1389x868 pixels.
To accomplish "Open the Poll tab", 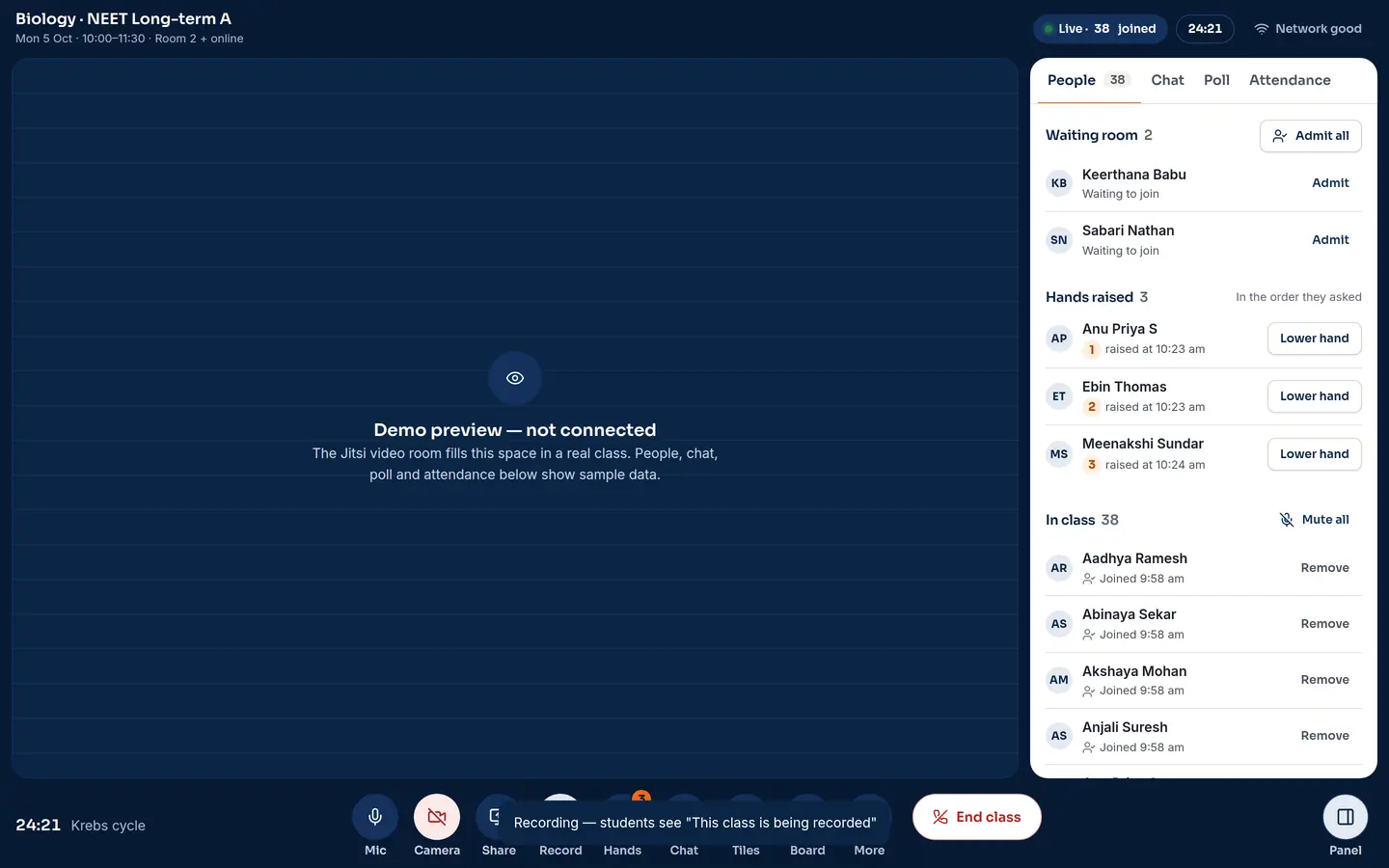I will pyautogui.click(x=1216, y=80).
